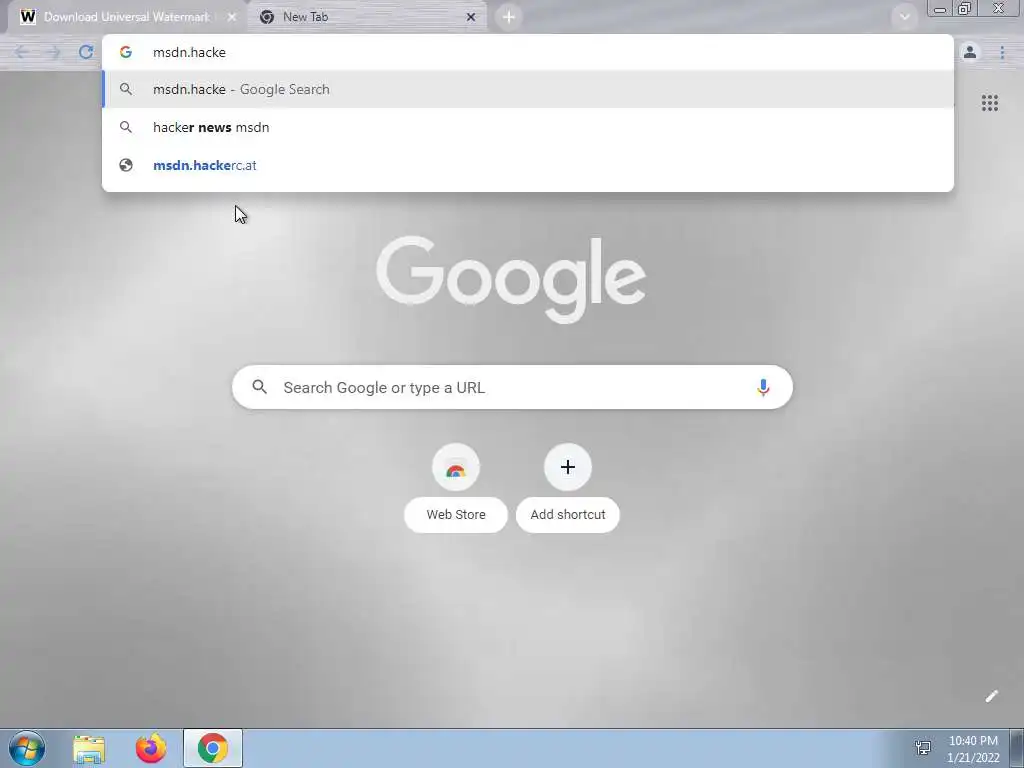Open a new tab with plus button
The image size is (1024, 768).
509,17
